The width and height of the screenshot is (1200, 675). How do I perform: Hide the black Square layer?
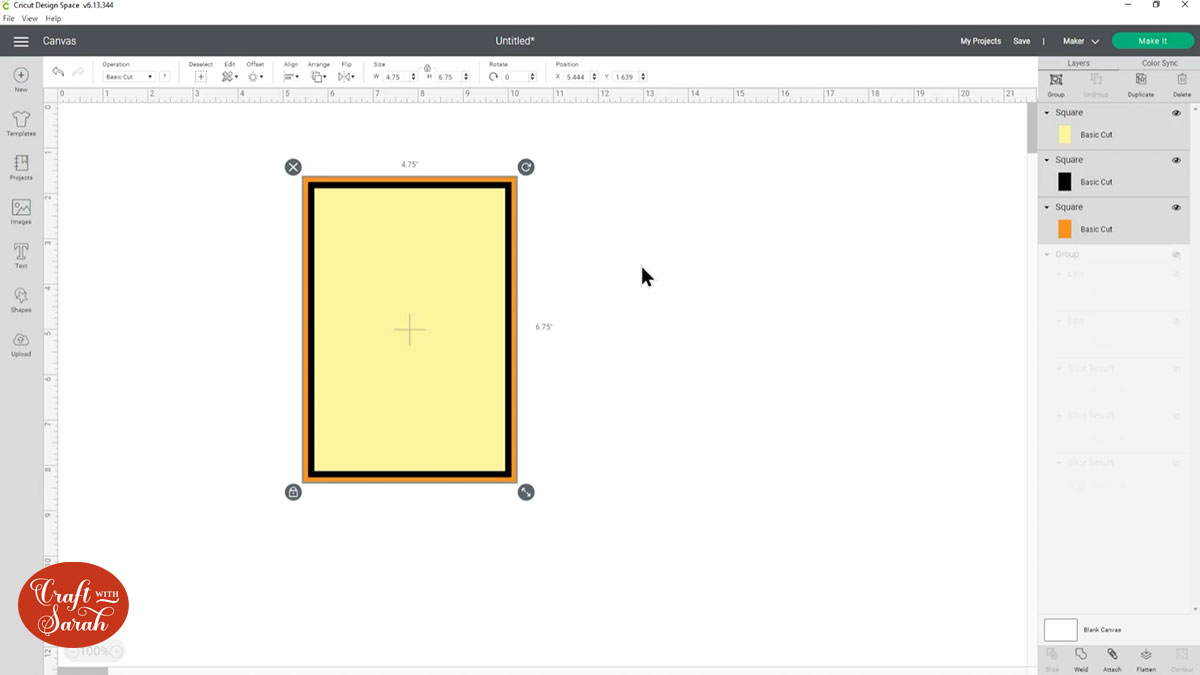pyautogui.click(x=1176, y=160)
